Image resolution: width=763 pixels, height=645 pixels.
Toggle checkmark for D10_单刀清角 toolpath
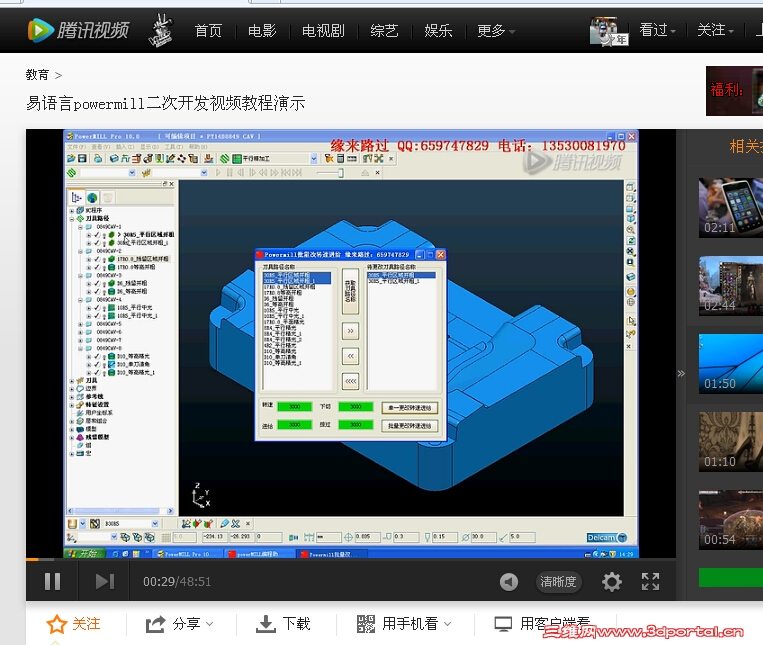click(97, 364)
